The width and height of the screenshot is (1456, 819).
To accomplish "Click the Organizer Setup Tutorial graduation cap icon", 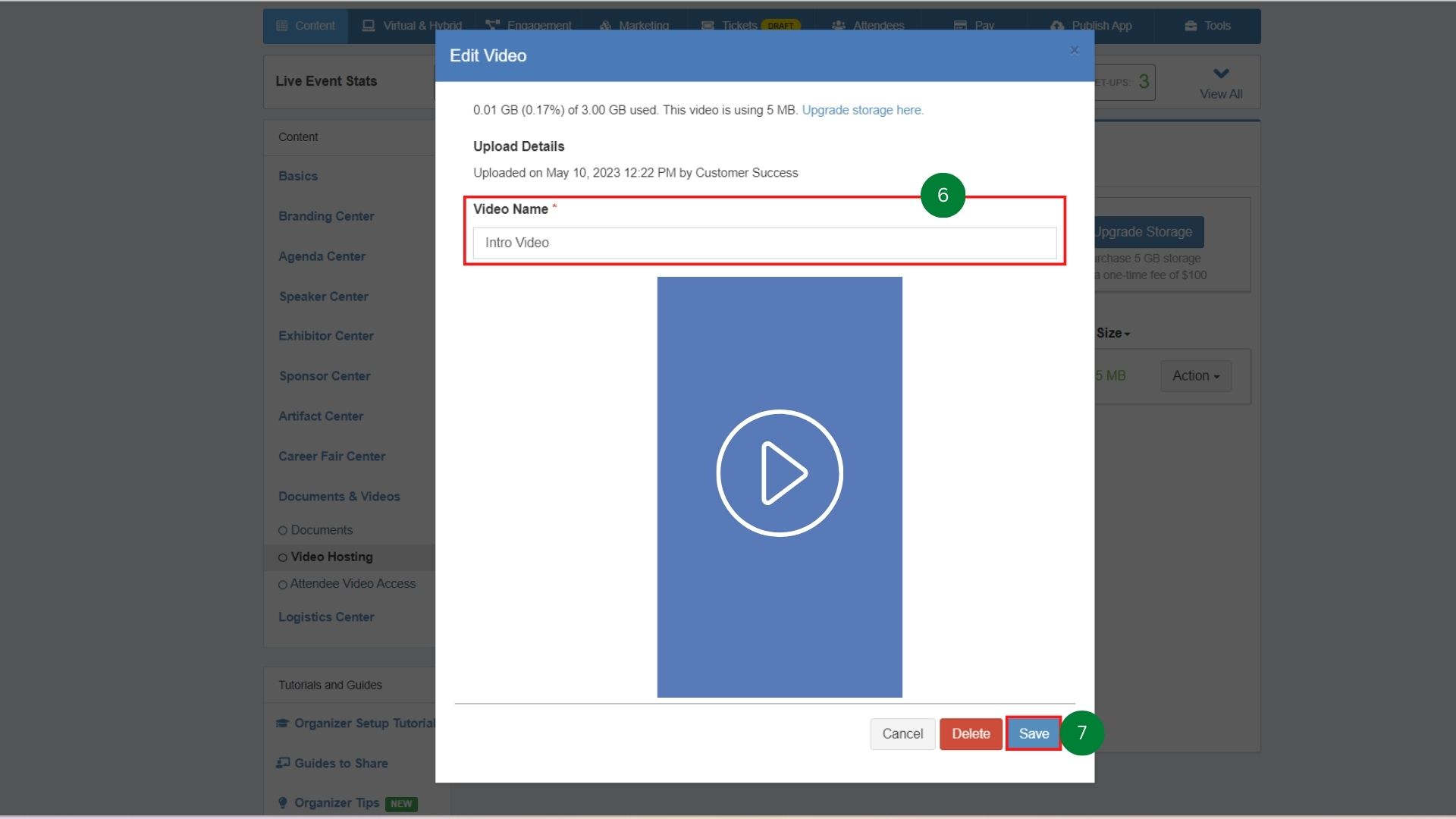I will 282,723.
